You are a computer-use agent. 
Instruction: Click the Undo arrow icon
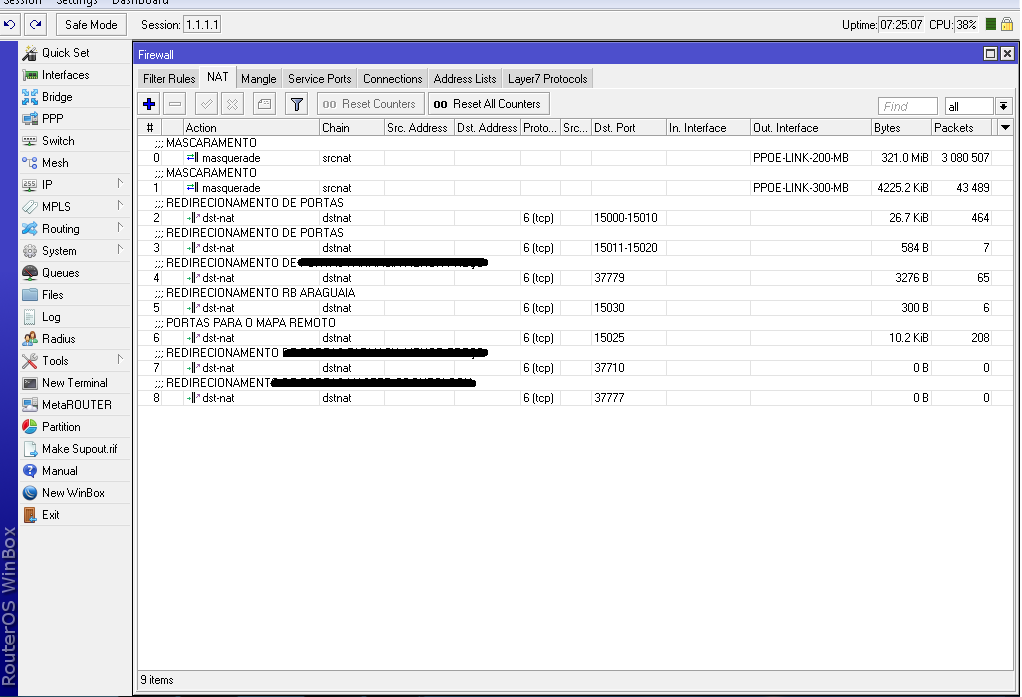coord(10,25)
